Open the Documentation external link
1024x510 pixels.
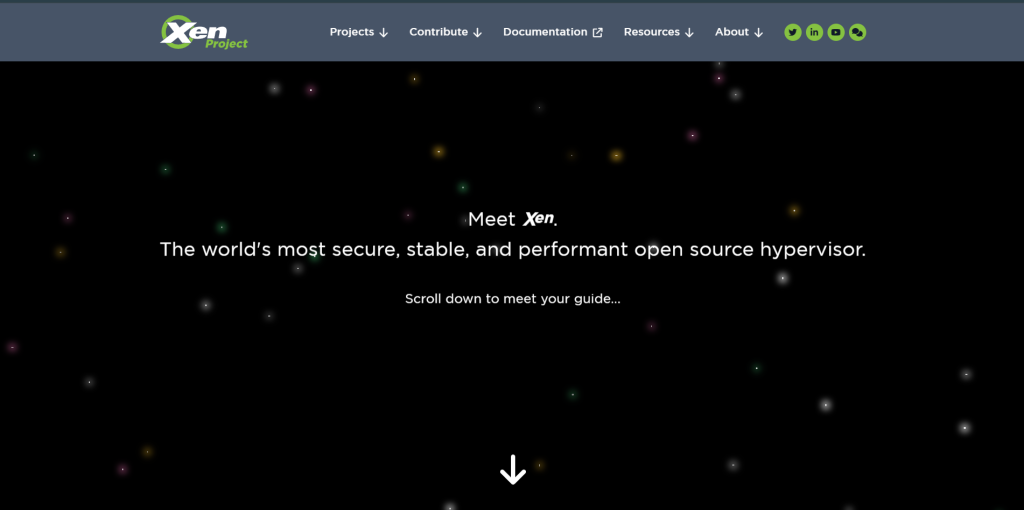coord(552,32)
